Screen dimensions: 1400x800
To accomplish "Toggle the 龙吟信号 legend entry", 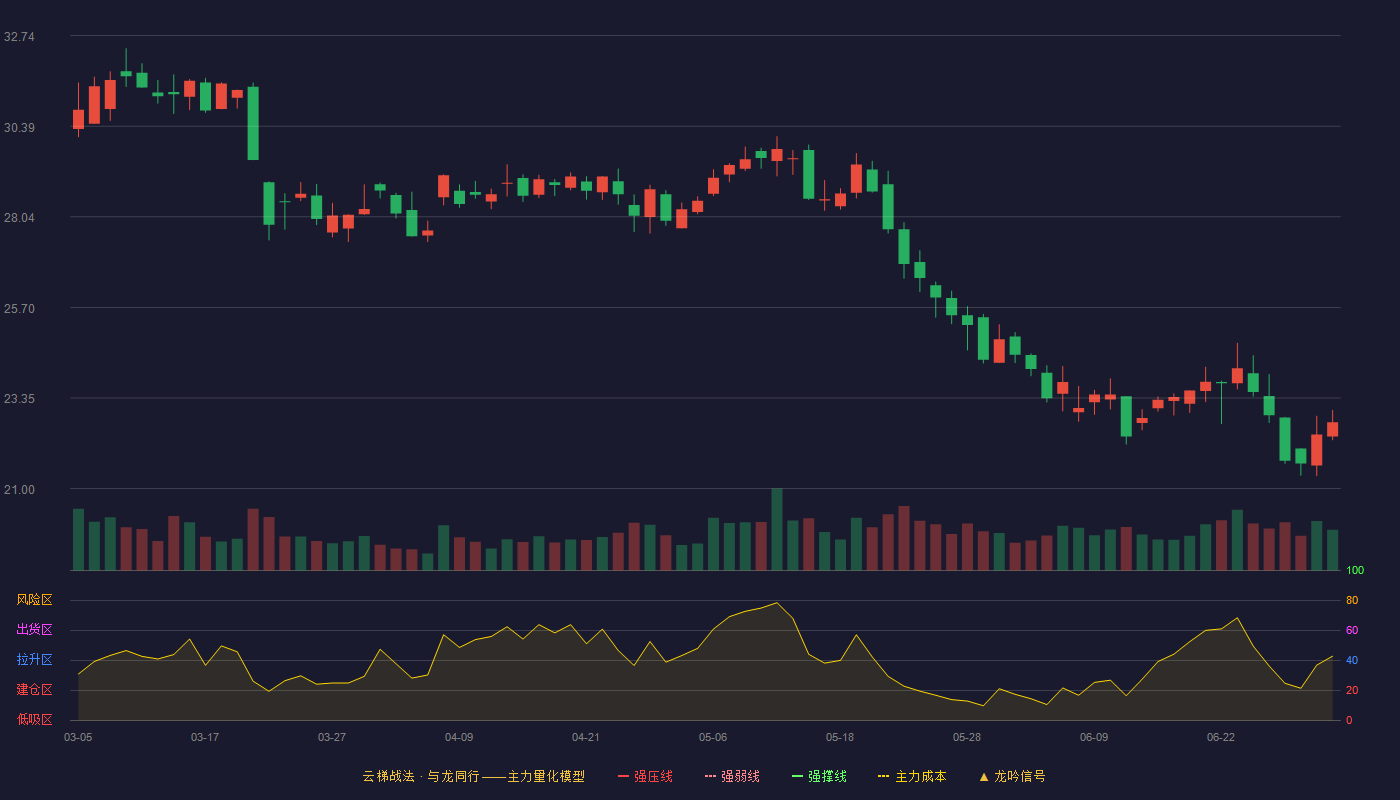I will 1011,776.
